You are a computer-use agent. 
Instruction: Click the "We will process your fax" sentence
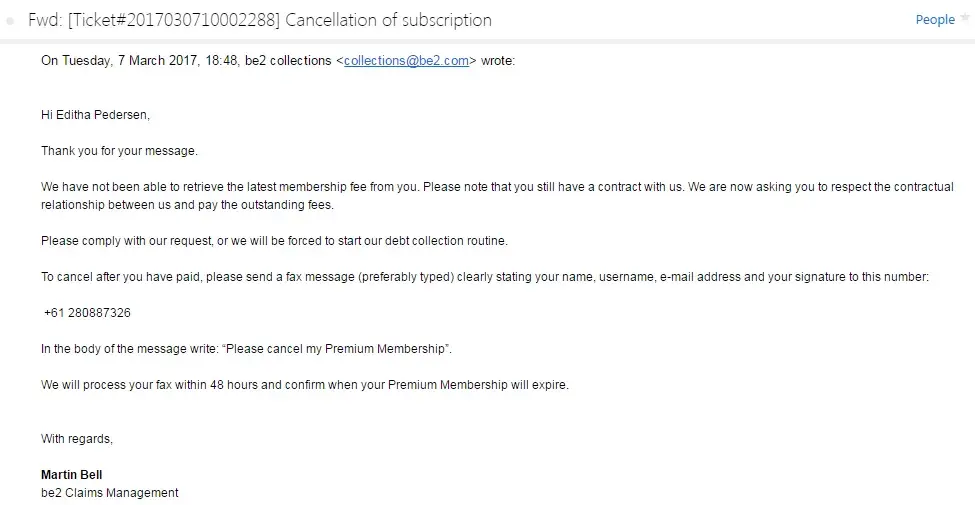pyautogui.click(x=304, y=385)
